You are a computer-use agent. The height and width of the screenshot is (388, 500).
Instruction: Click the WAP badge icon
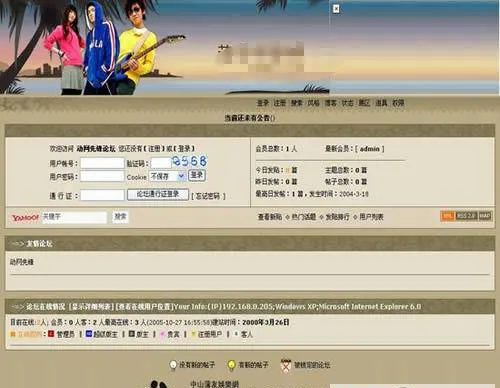click(485, 216)
